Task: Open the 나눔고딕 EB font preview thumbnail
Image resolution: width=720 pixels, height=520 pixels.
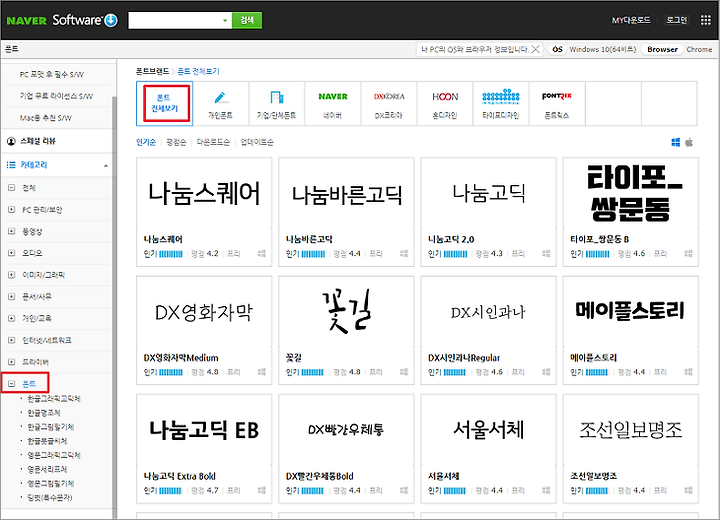Action: coord(204,430)
